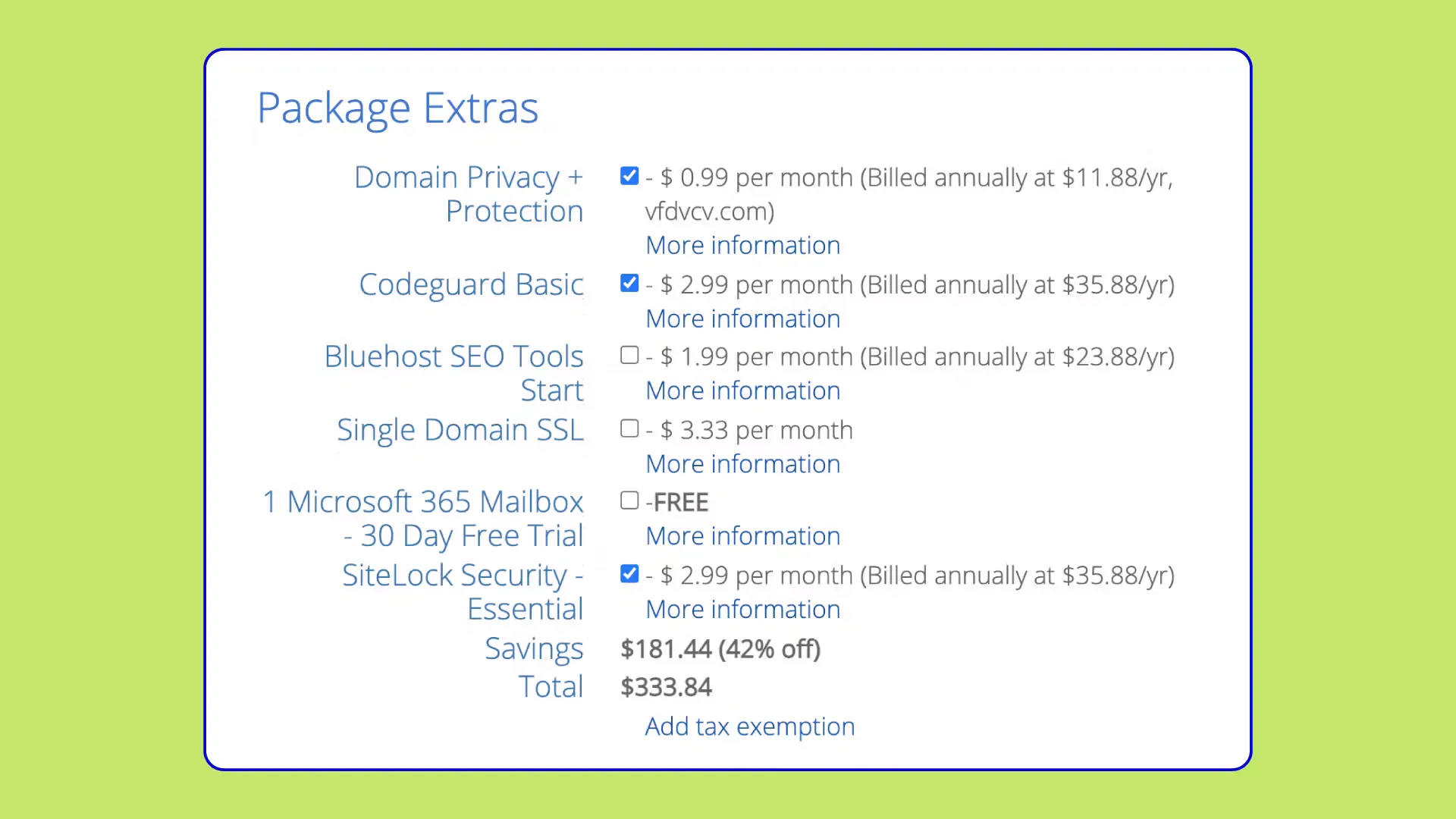Click the Domain Privacy + Protection label
1456x819 pixels.
coord(468,193)
